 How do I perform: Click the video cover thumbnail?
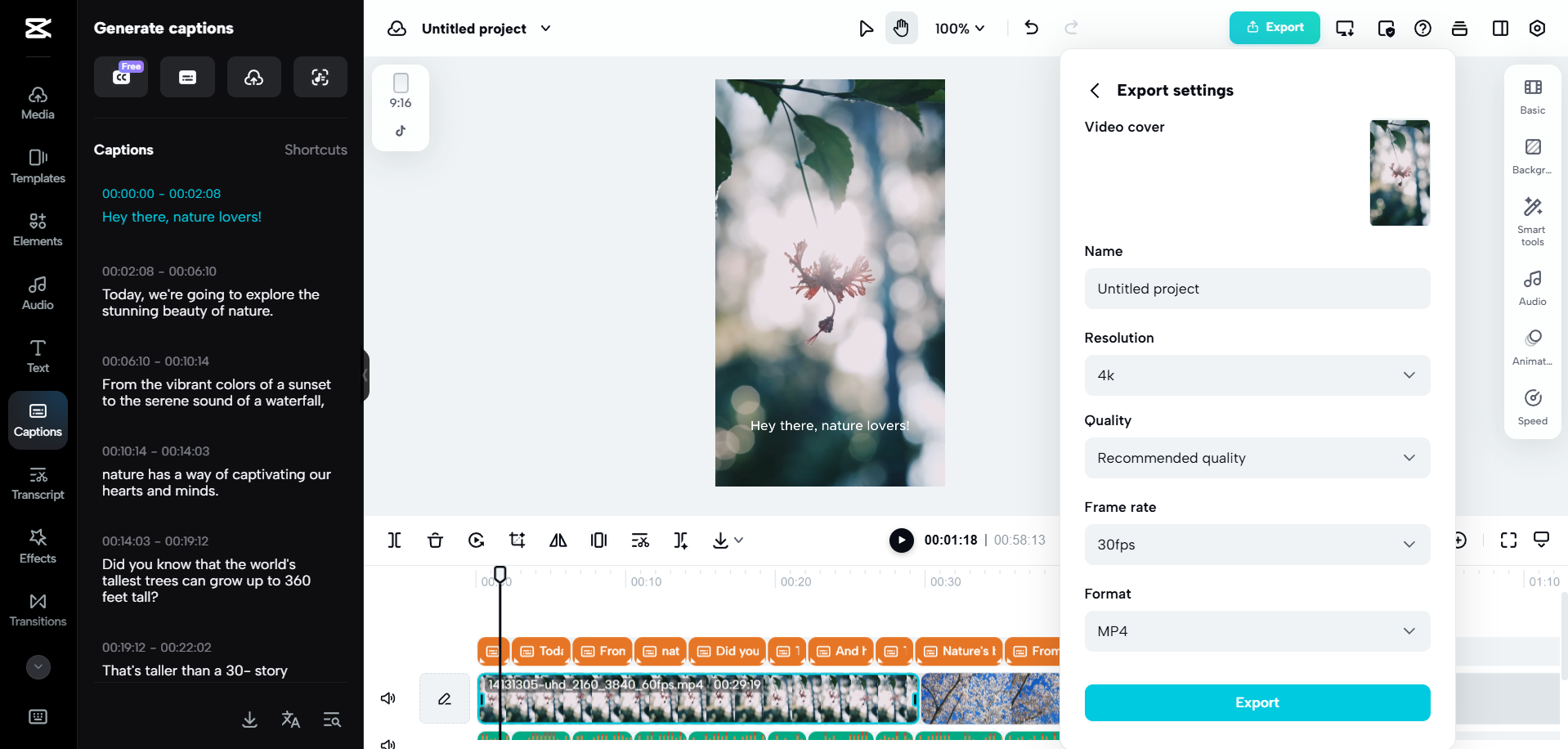pos(1400,173)
